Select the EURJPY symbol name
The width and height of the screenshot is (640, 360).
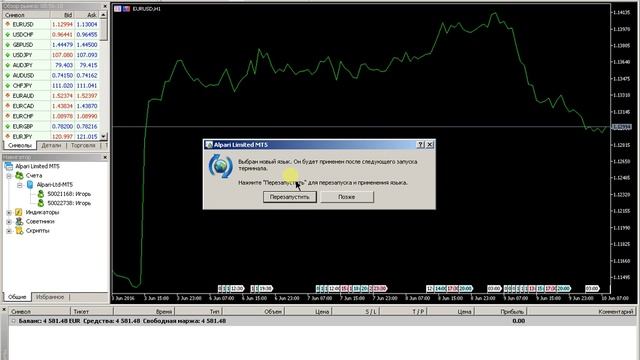pyautogui.click(x=22, y=137)
